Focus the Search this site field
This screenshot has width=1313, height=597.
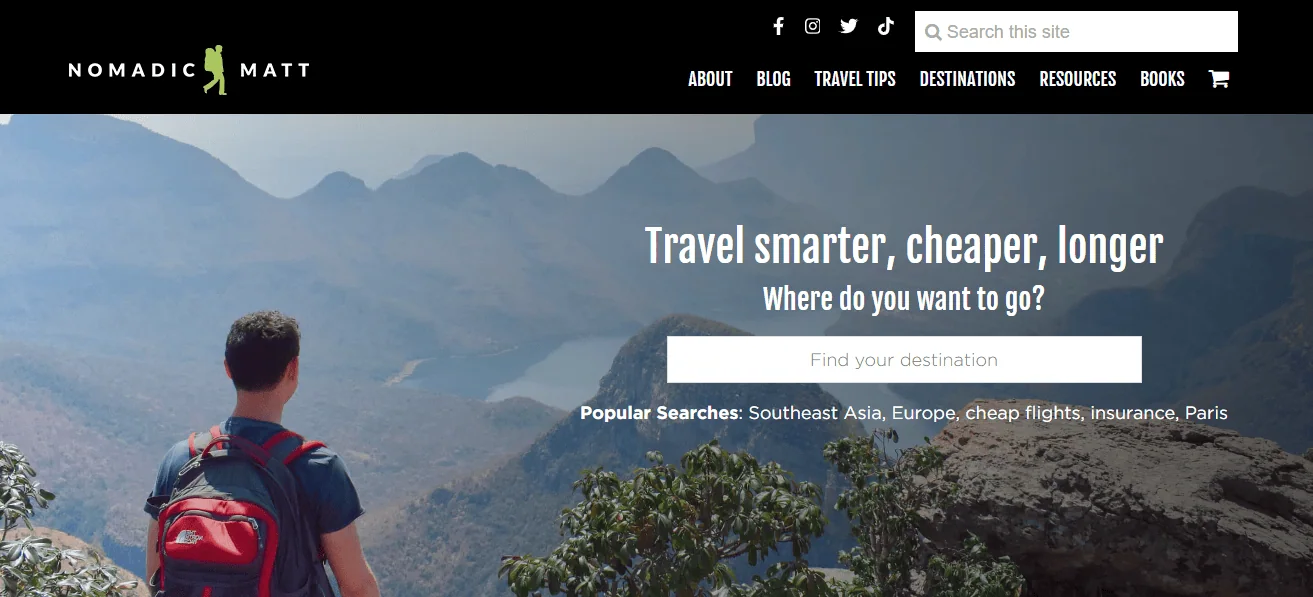[1076, 32]
